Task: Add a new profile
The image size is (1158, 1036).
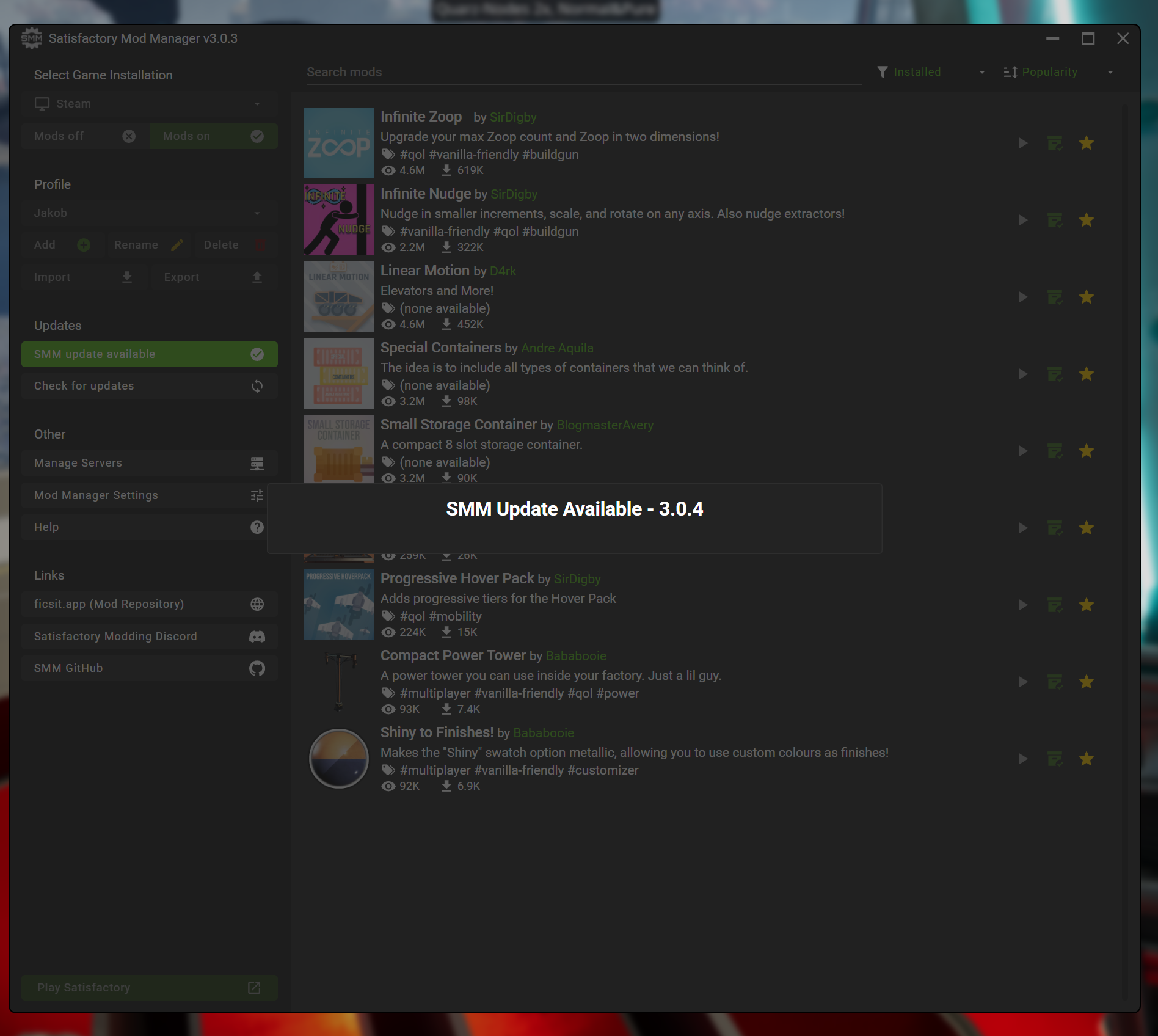Action: 62,245
